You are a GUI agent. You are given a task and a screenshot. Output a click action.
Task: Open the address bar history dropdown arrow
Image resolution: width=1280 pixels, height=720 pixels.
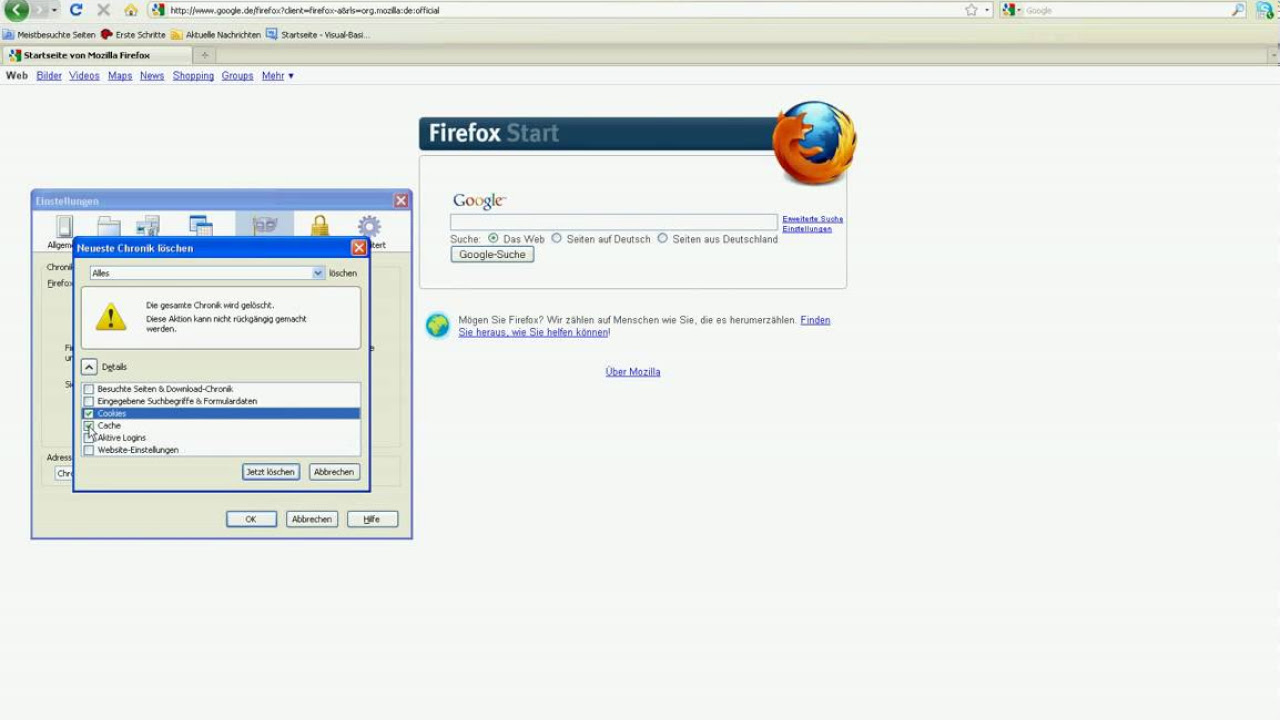[987, 10]
